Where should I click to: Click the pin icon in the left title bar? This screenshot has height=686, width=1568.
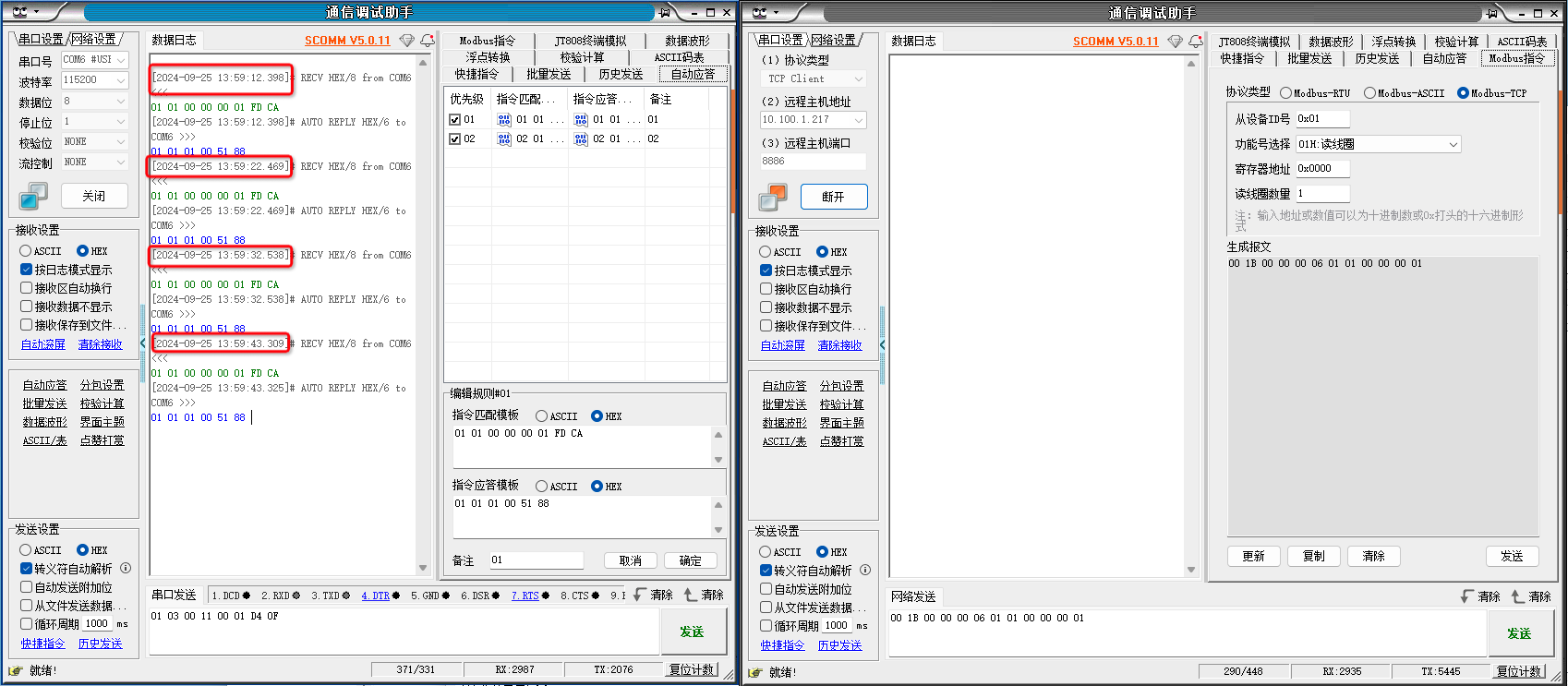pos(664,12)
